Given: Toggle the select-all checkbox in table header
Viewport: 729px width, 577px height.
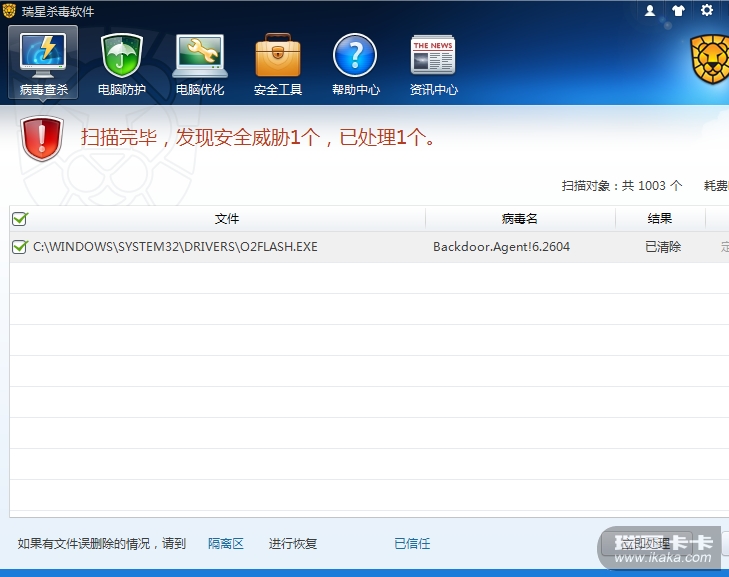Looking at the screenshot, I should pos(20,219).
